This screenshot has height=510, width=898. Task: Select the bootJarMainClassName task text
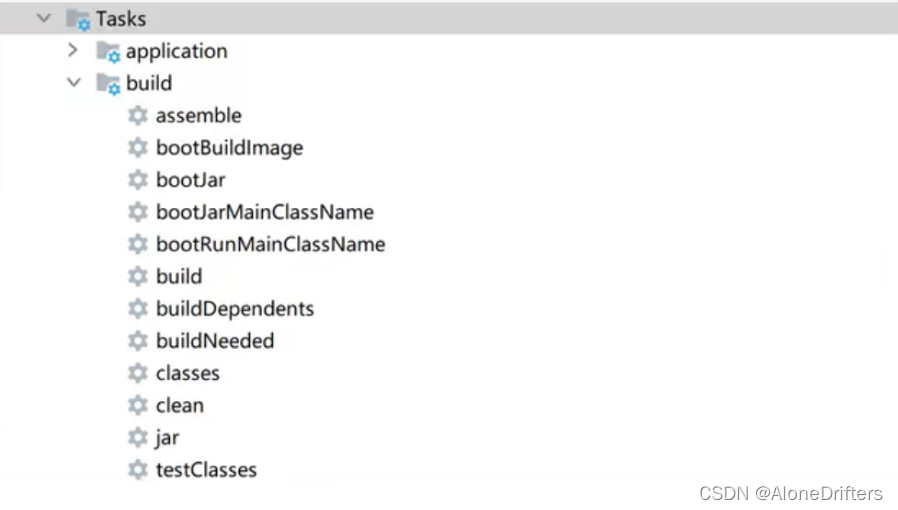(265, 212)
